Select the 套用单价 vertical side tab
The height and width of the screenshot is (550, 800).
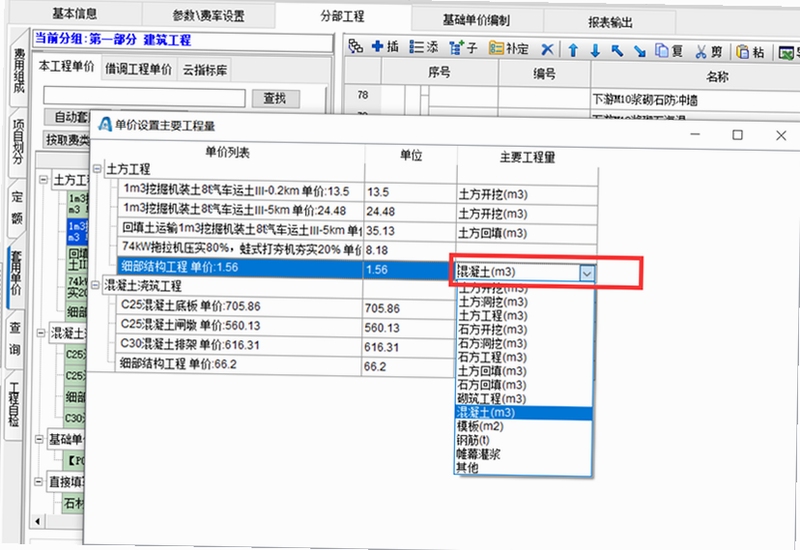pos(16,272)
